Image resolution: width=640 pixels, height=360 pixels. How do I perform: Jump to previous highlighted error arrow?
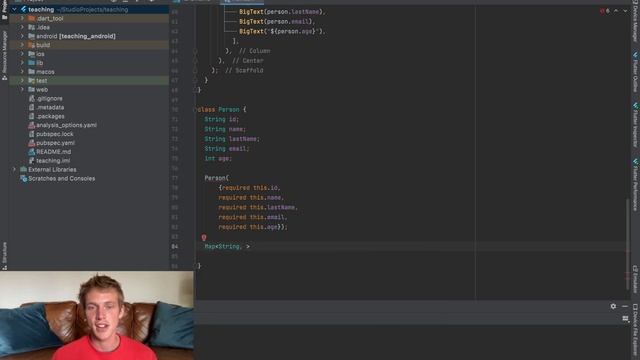click(616, 11)
